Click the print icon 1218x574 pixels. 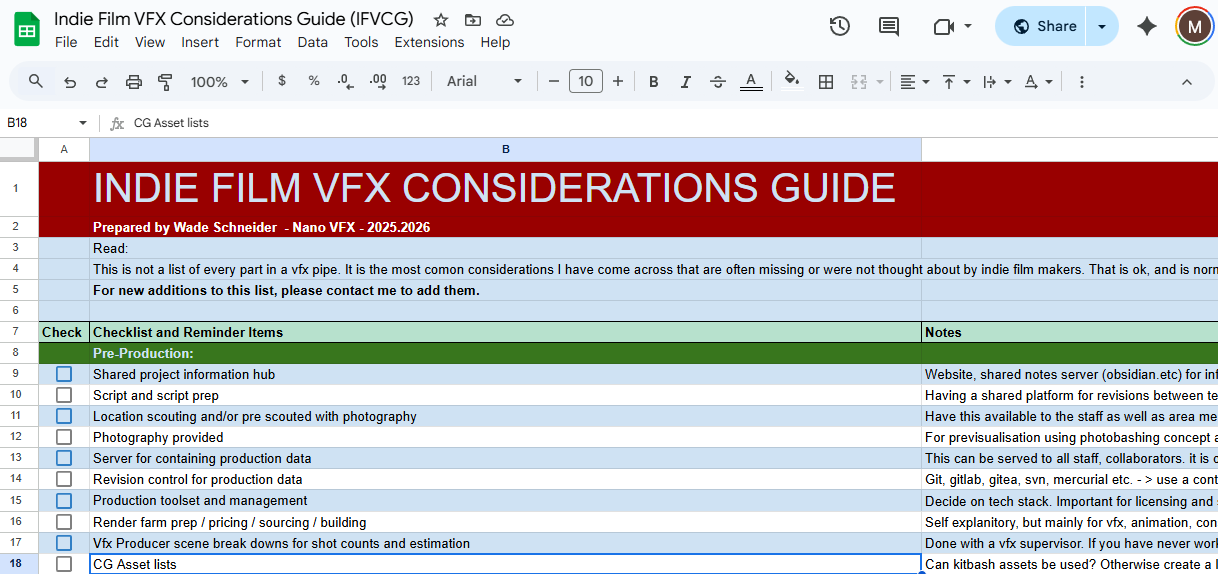(134, 82)
